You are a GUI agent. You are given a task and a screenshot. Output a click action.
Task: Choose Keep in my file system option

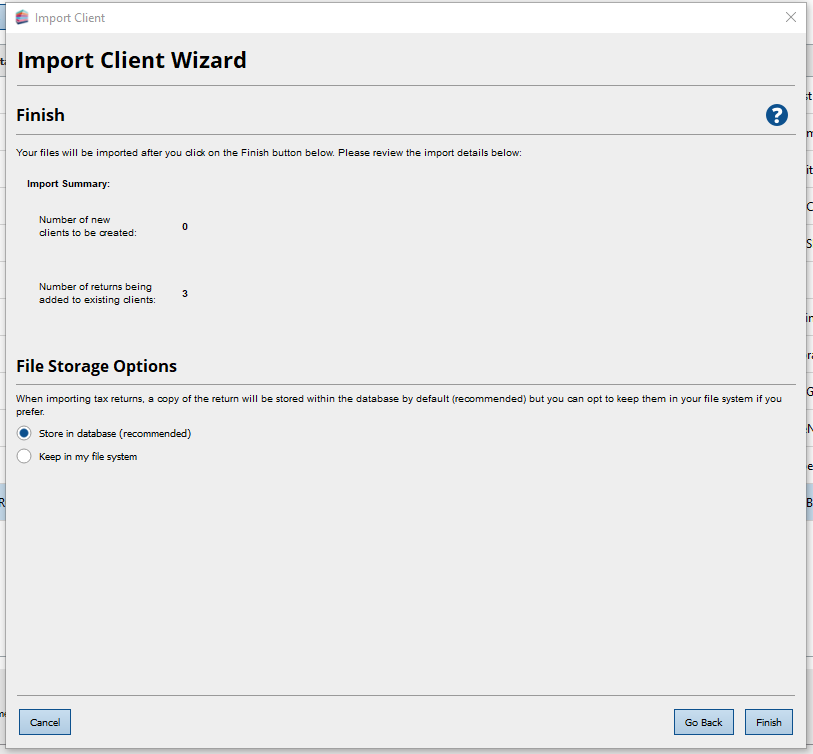(x=25, y=456)
